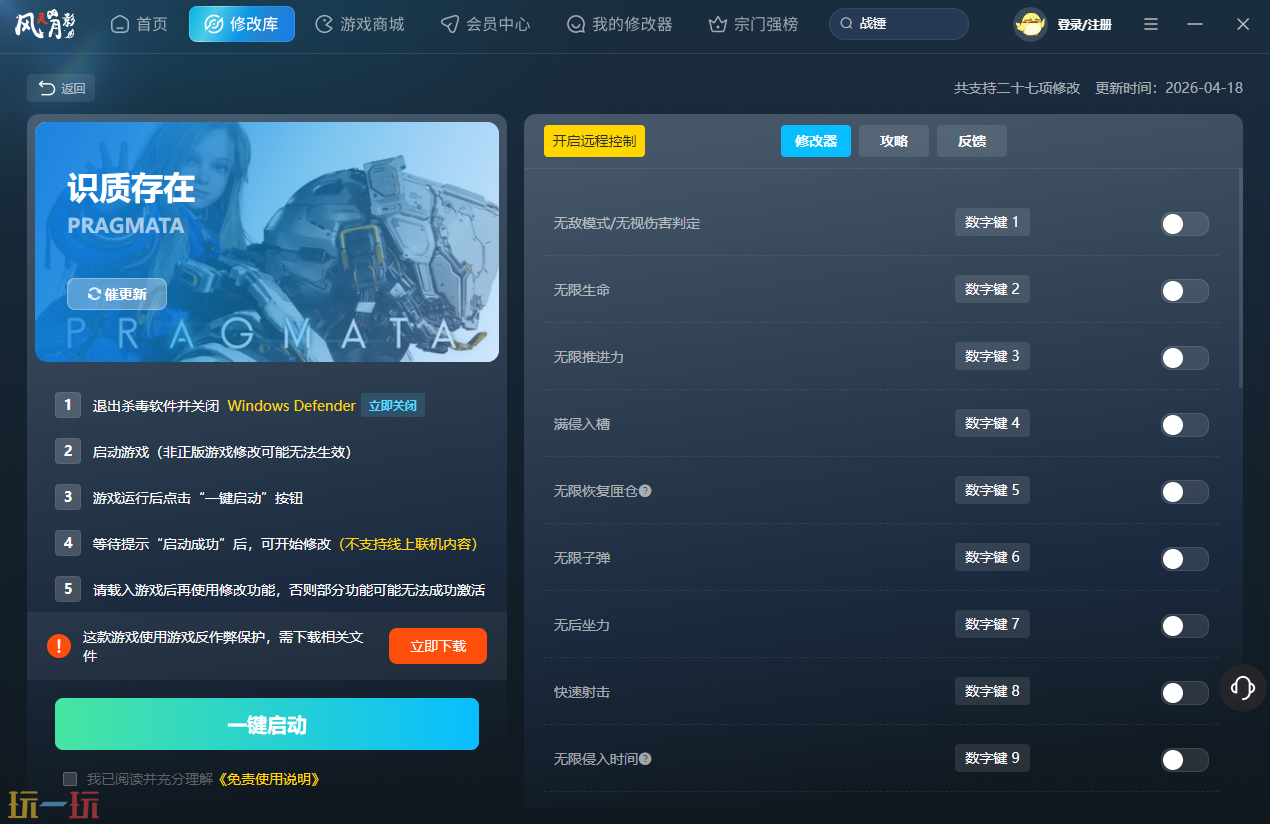The width and height of the screenshot is (1270, 824).
Task: Click help icon beside 无限恢复匣仓
Action: (x=645, y=491)
